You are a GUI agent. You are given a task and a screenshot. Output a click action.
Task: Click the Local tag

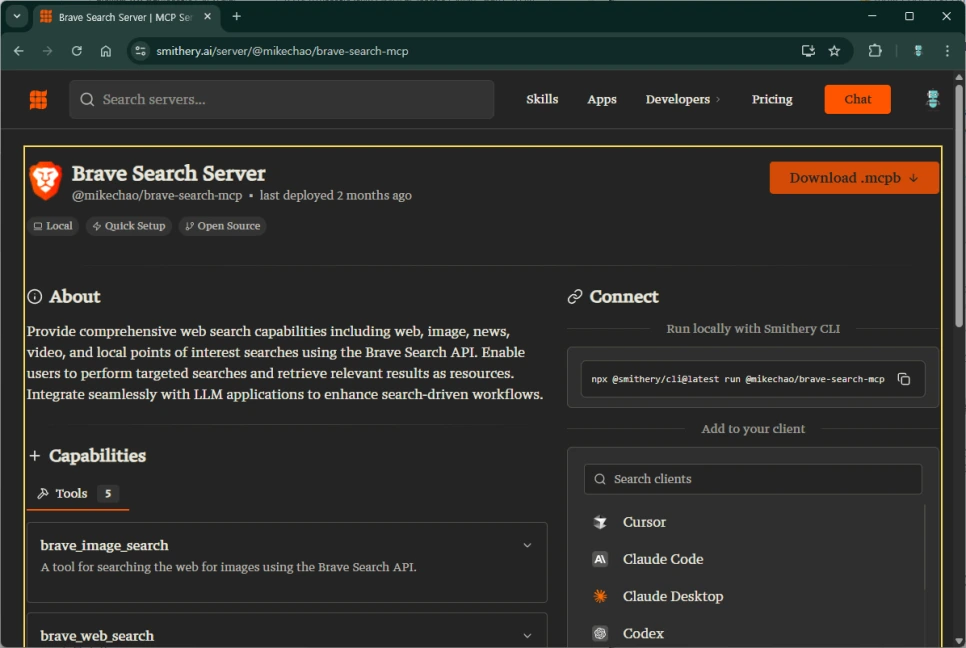click(53, 226)
